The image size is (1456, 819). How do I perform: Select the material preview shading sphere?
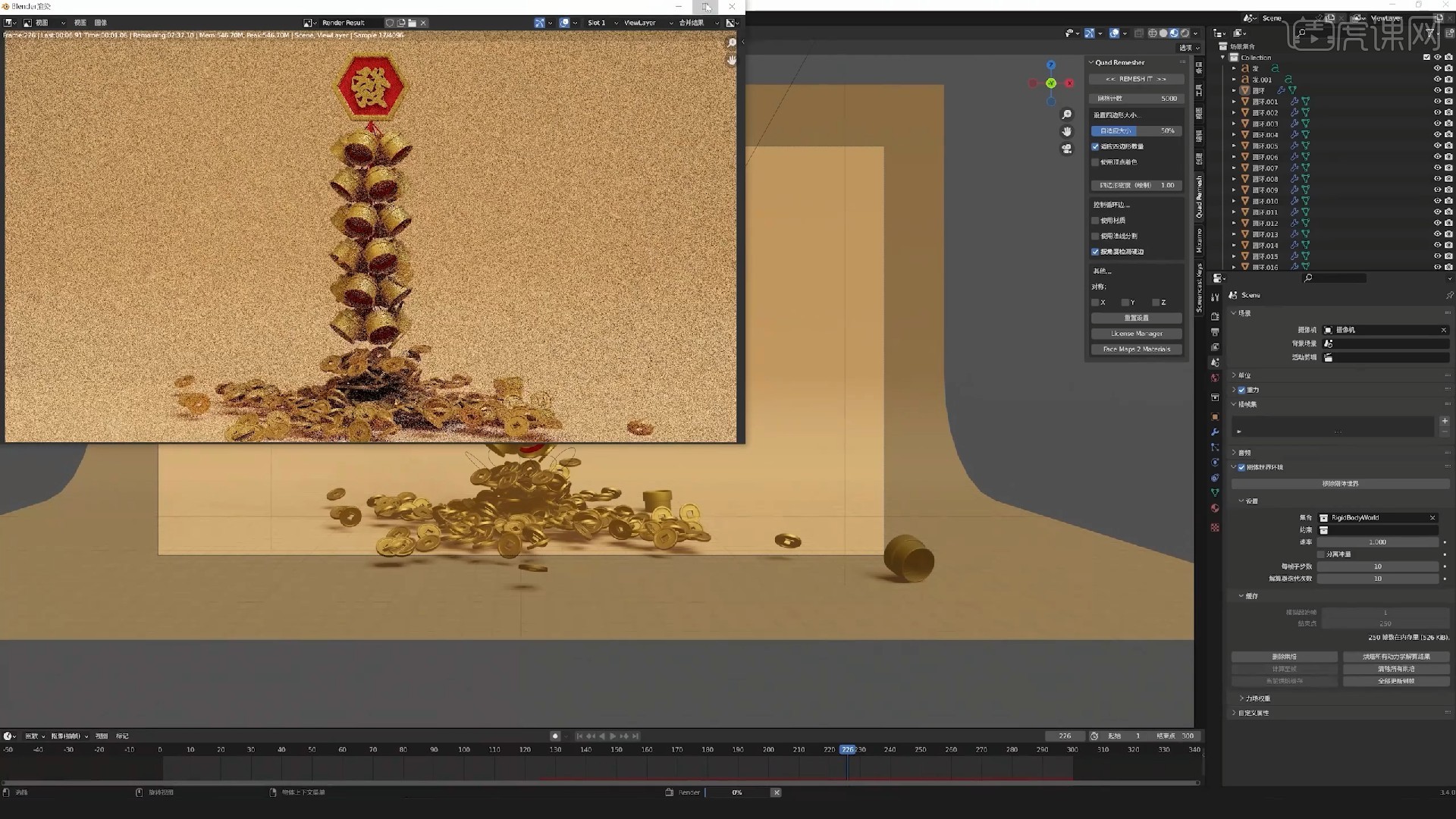pyautogui.click(x=1174, y=33)
